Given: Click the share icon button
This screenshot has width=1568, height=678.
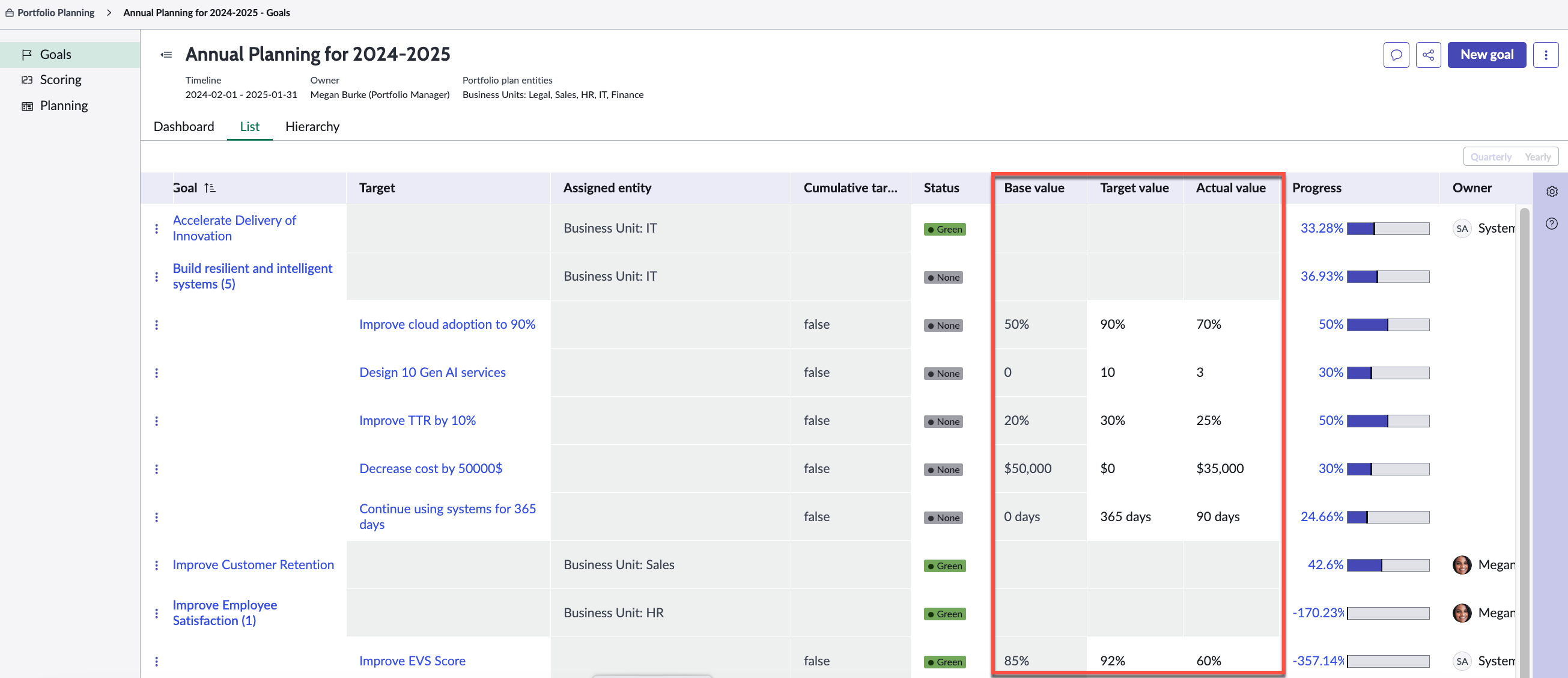Looking at the screenshot, I should 1428,55.
